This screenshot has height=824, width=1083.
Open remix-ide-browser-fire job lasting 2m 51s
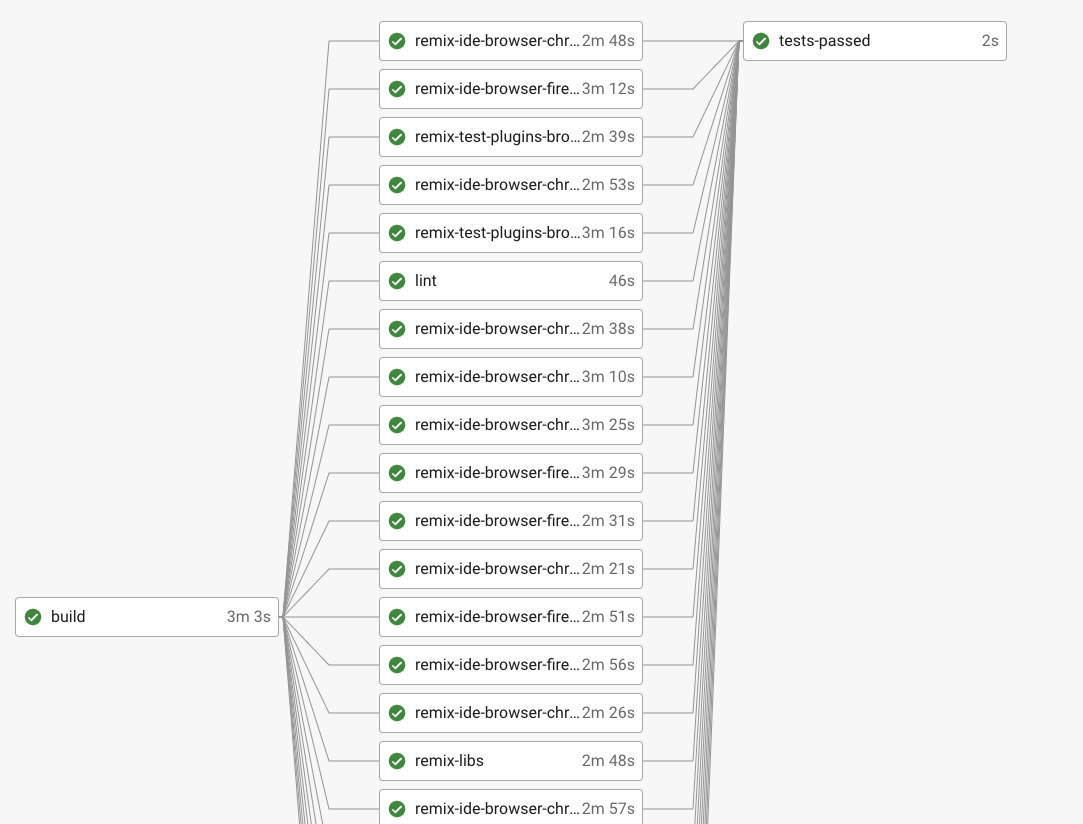[511, 617]
